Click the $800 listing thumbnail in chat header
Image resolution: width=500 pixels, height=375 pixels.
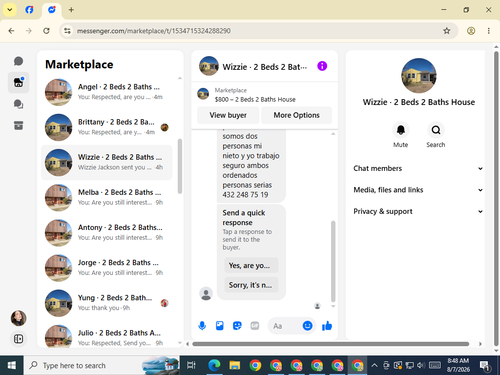pos(203,94)
